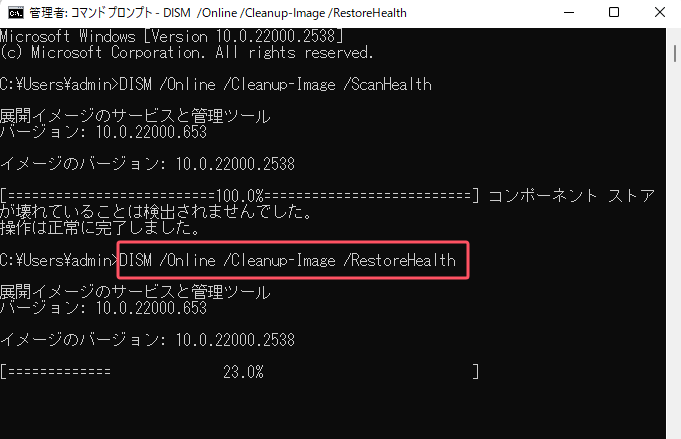Click the second C:\Users\admin> prompt
The image size is (681, 439).
[59, 260]
